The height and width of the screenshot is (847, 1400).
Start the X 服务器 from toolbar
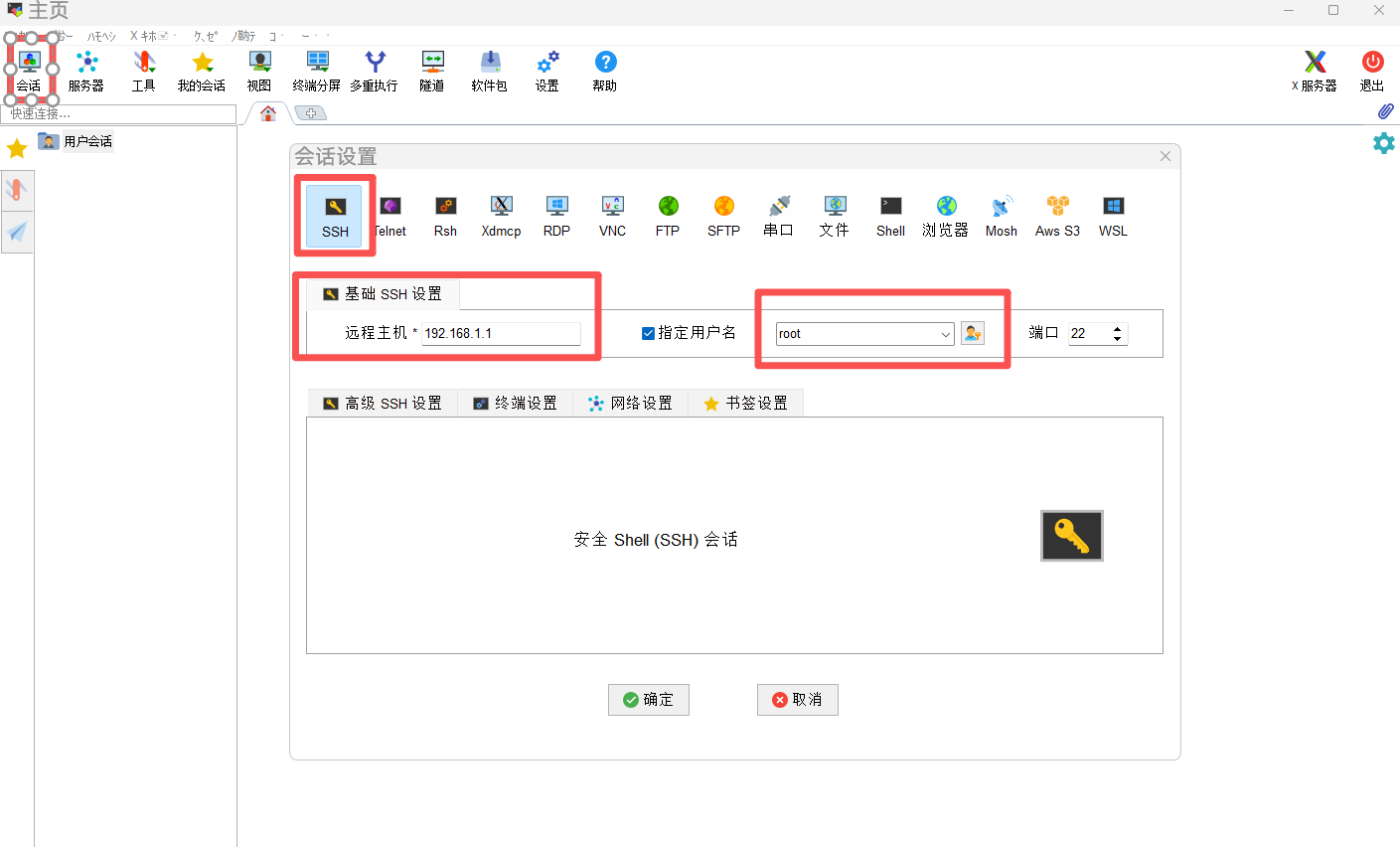pyautogui.click(x=1315, y=71)
